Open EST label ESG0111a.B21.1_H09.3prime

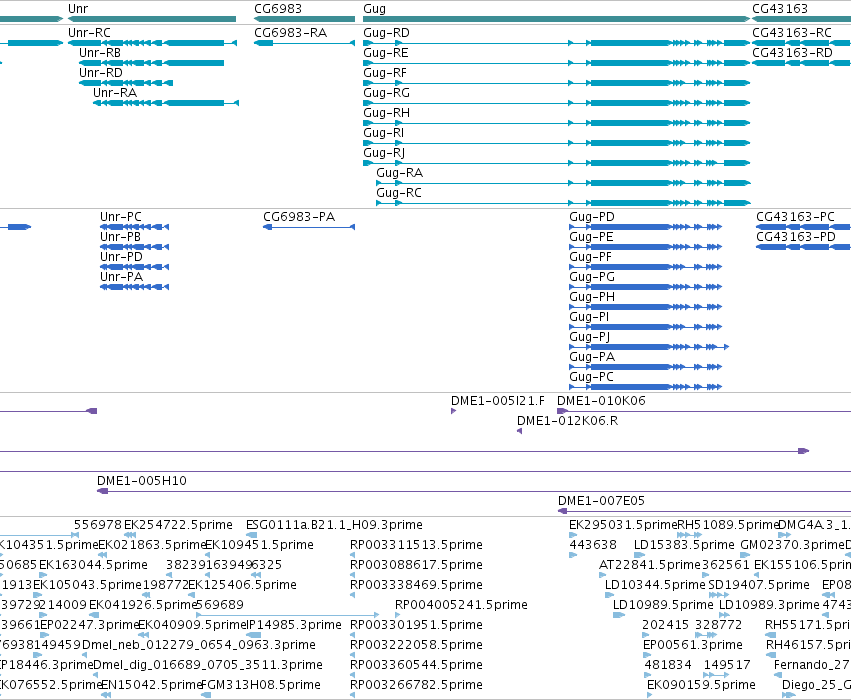coord(334,525)
